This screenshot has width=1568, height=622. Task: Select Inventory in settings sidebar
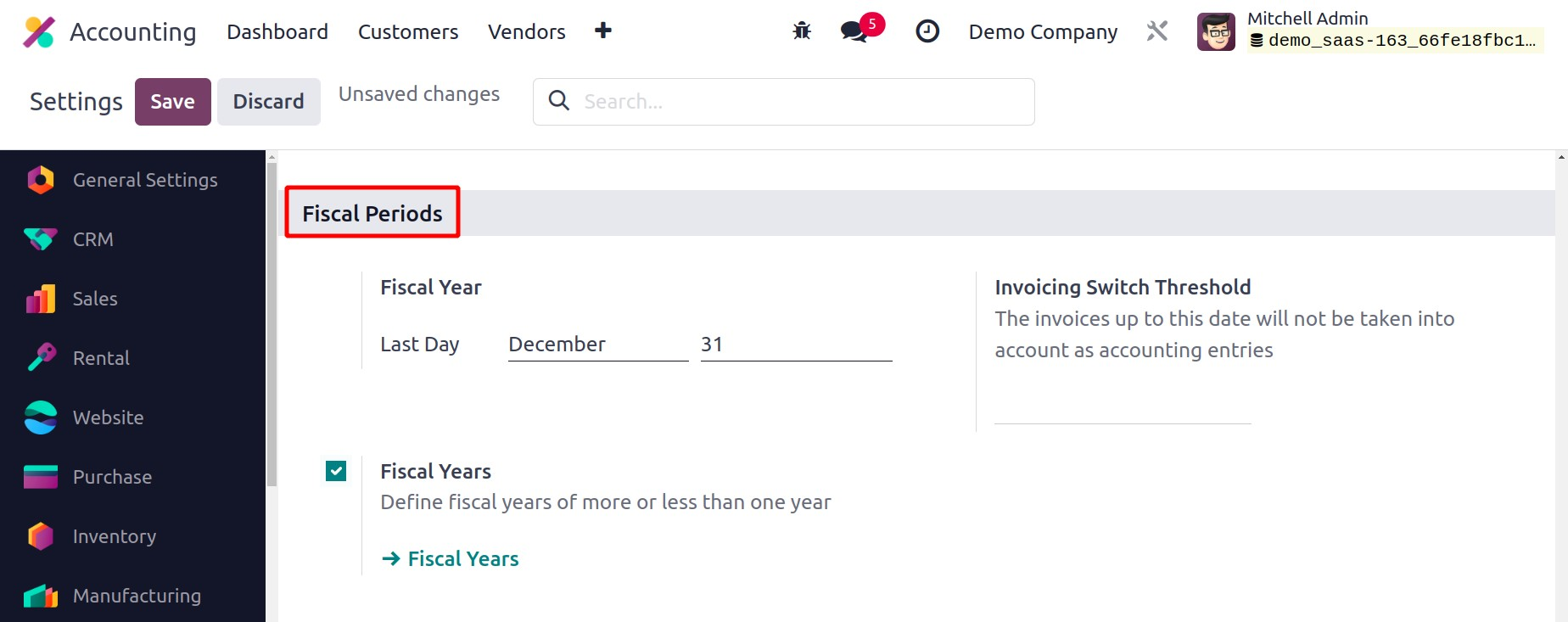pyautogui.click(x=115, y=536)
